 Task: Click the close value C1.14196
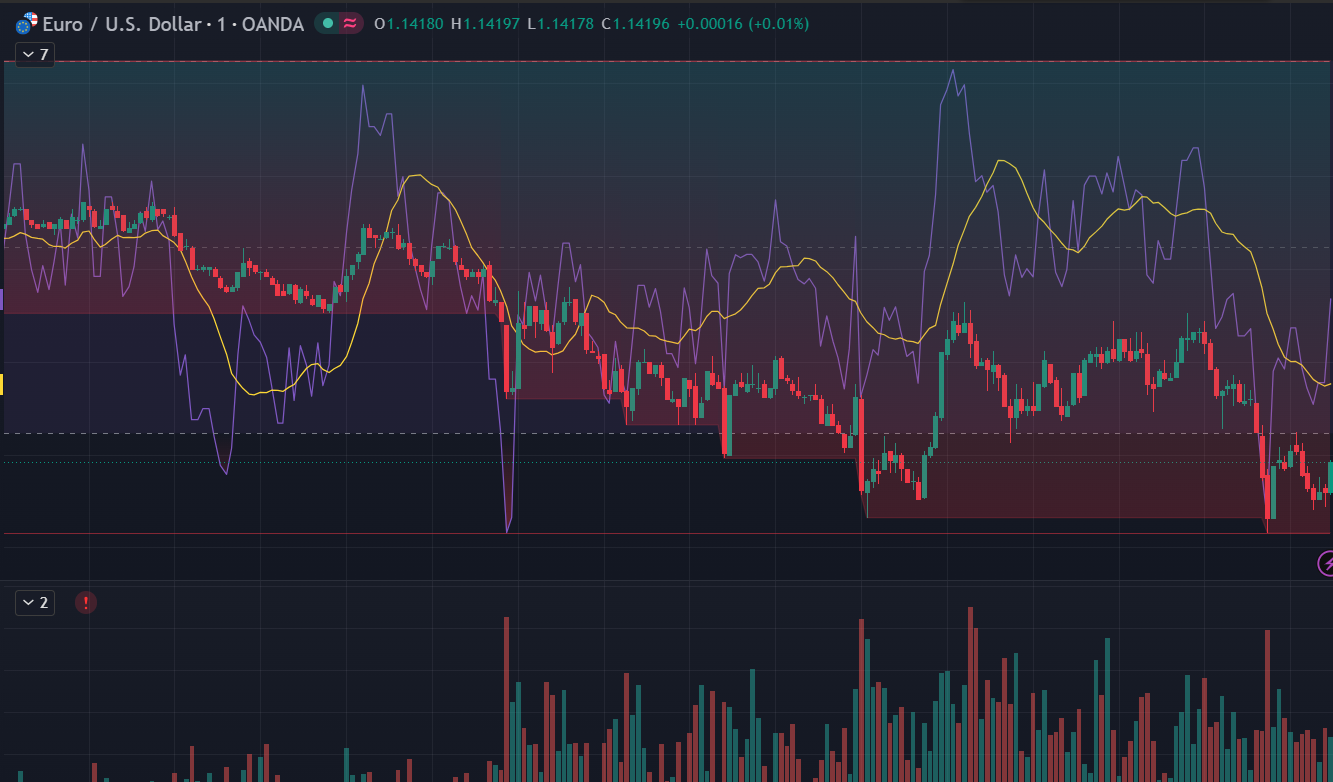tap(635, 24)
